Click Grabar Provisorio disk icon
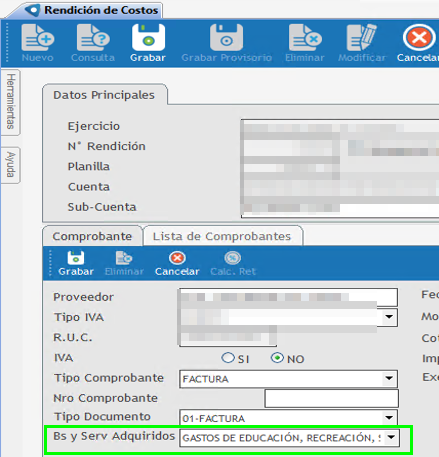Screen dimensions: 439x457 pyautogui.click(x=226, y=37)
